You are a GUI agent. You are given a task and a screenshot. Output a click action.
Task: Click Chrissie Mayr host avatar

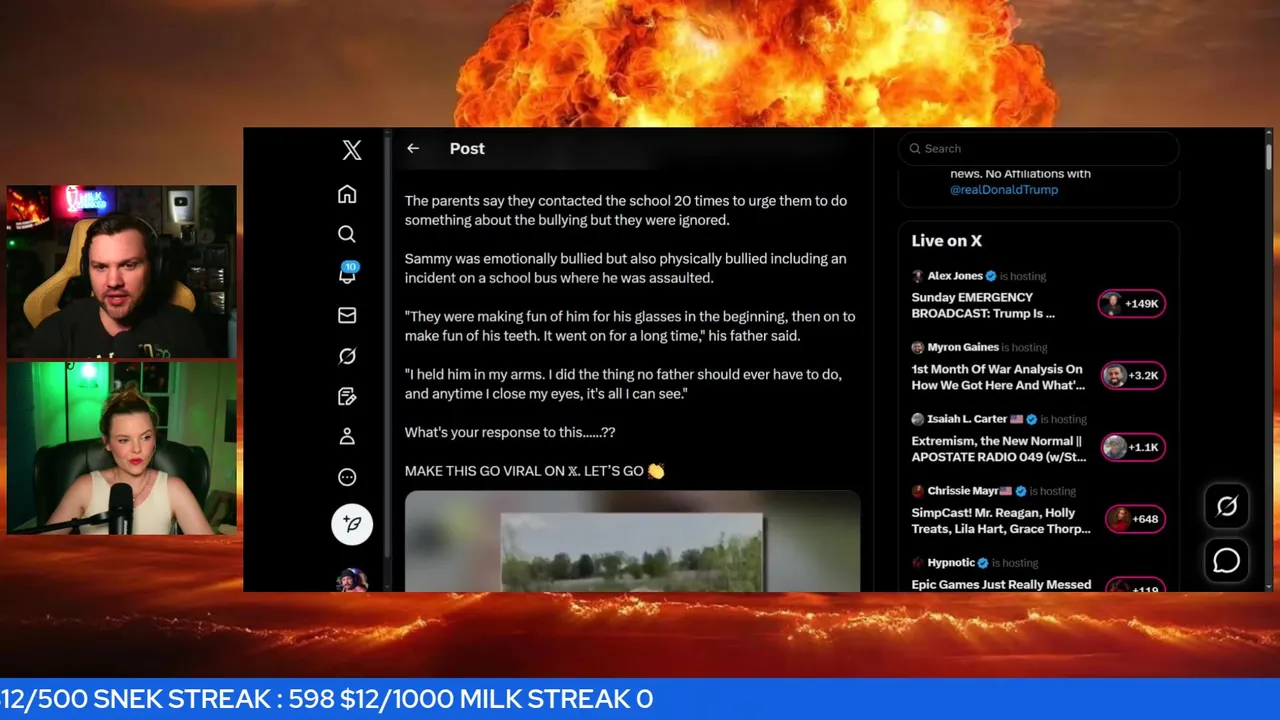pyautogui.click(x=917, y=492)
